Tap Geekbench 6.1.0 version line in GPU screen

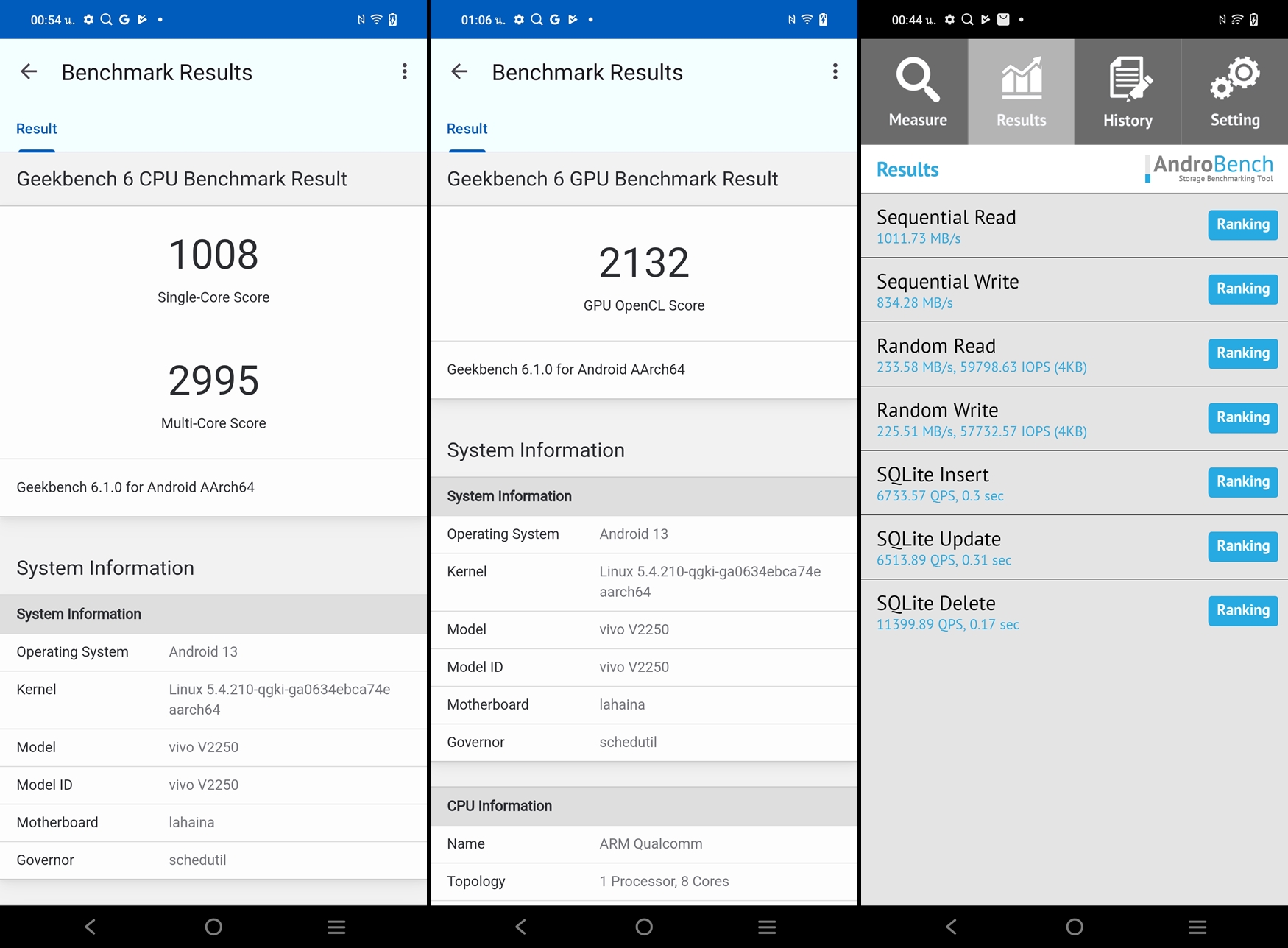coord(644,369)
